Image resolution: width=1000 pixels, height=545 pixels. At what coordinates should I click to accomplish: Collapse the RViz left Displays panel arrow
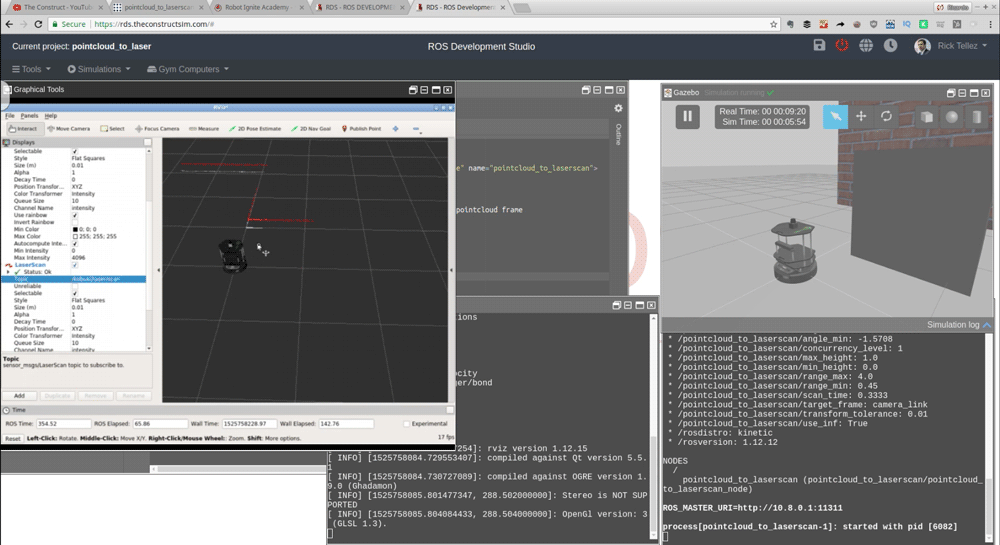click(x=158, y=270)
